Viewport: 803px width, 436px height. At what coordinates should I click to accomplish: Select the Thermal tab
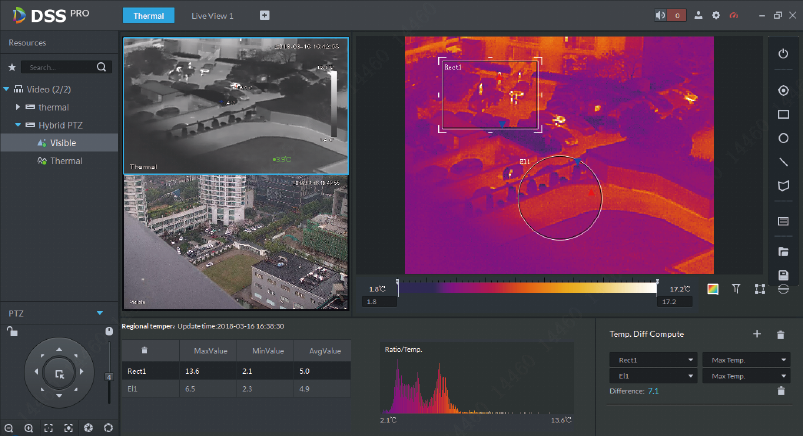[148, 16]
